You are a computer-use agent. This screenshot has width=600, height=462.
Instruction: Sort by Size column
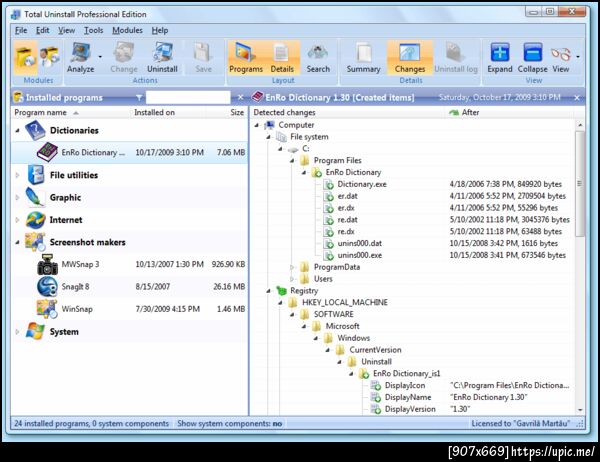pyautogui.click(x=227, y=113)
